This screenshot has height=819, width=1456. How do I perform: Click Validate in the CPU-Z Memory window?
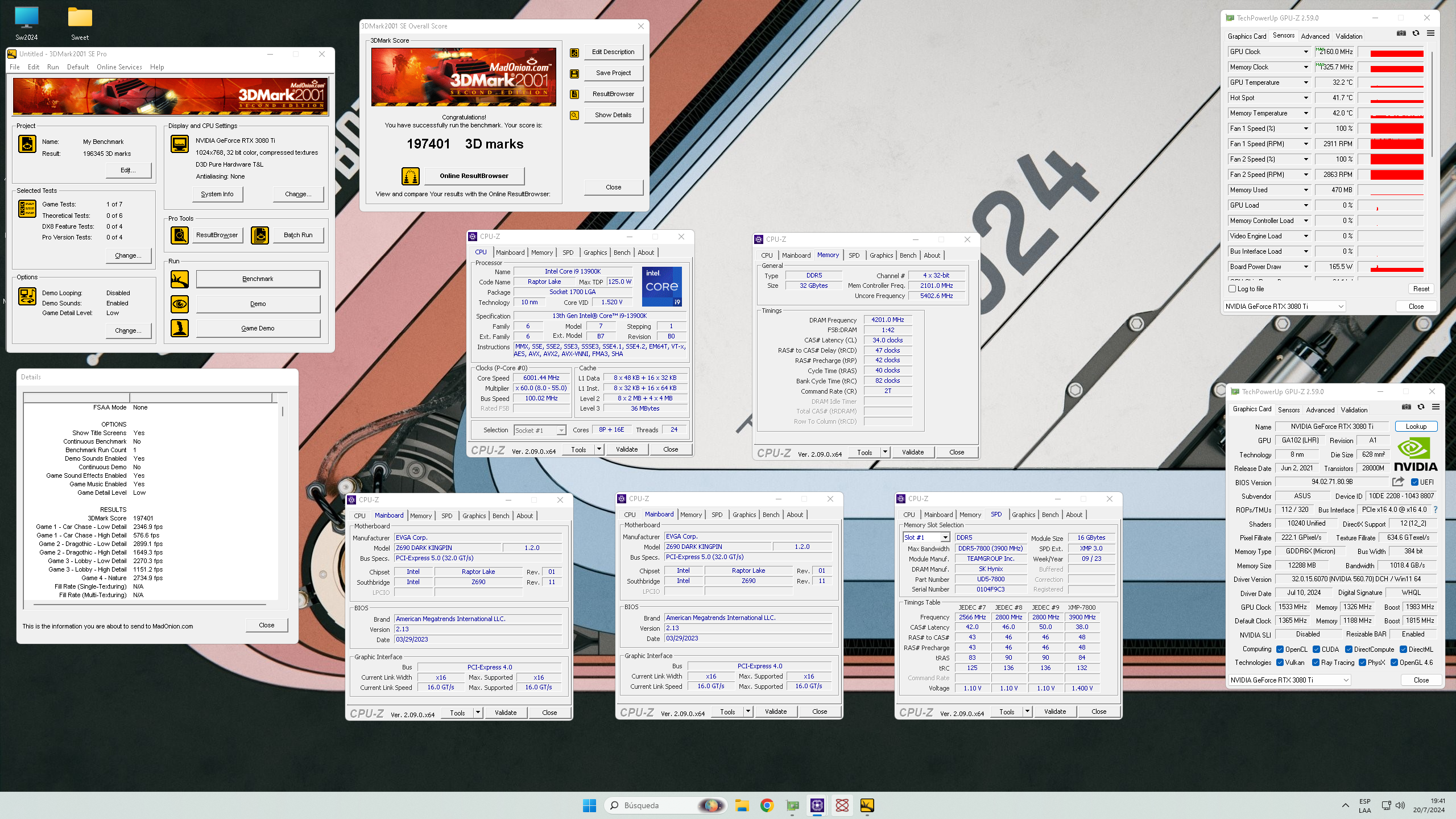click(913, 453)
